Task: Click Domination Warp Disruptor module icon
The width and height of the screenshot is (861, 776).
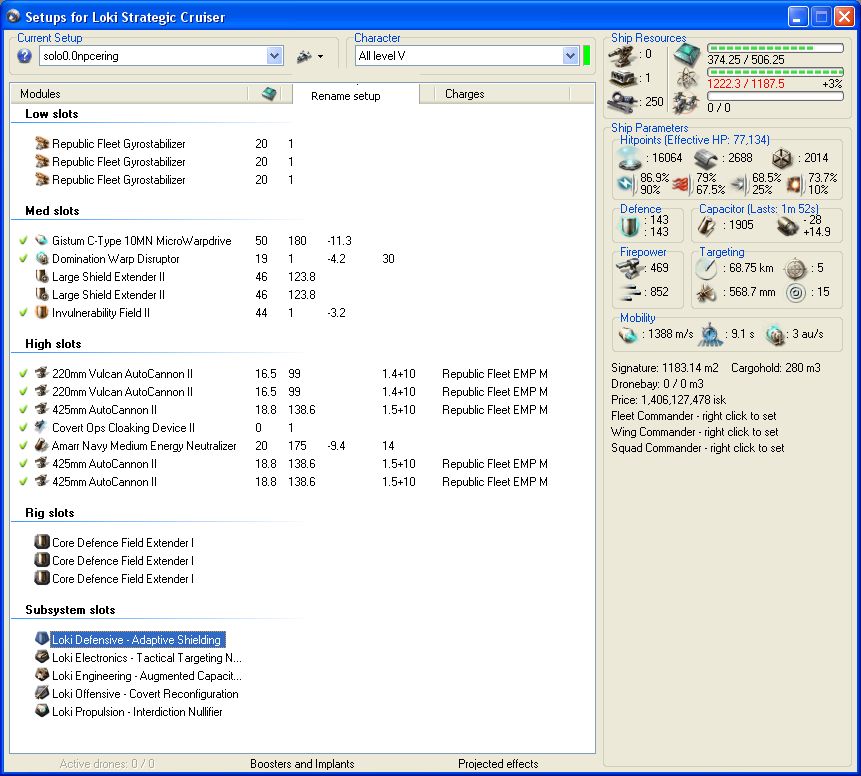Action: [42, 258]
